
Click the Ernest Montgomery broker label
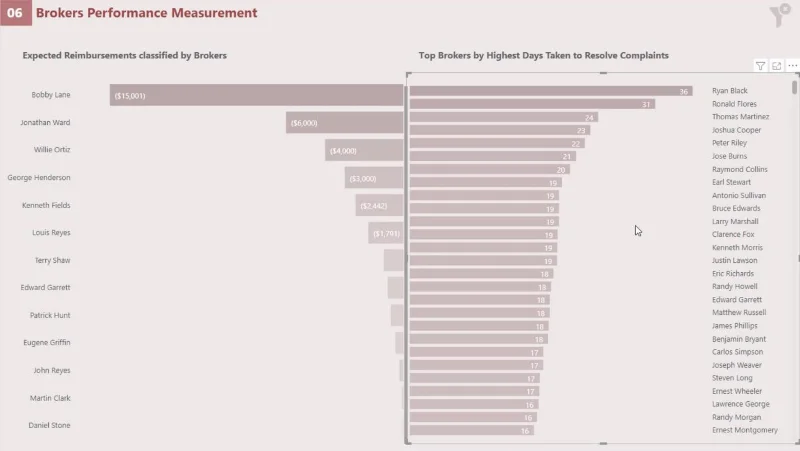(x=745, y=430)
